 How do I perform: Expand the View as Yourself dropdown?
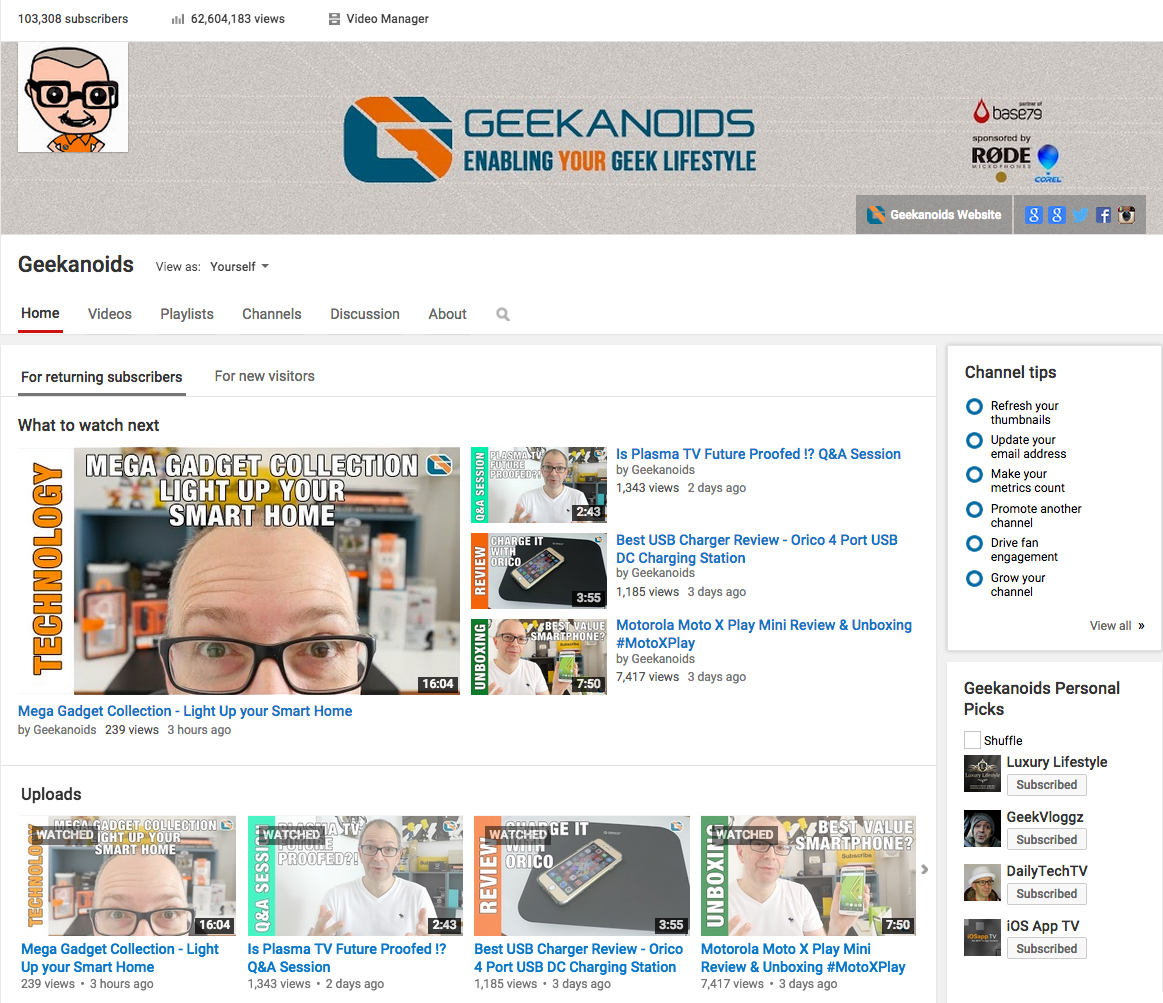click(x=239, y=266)
